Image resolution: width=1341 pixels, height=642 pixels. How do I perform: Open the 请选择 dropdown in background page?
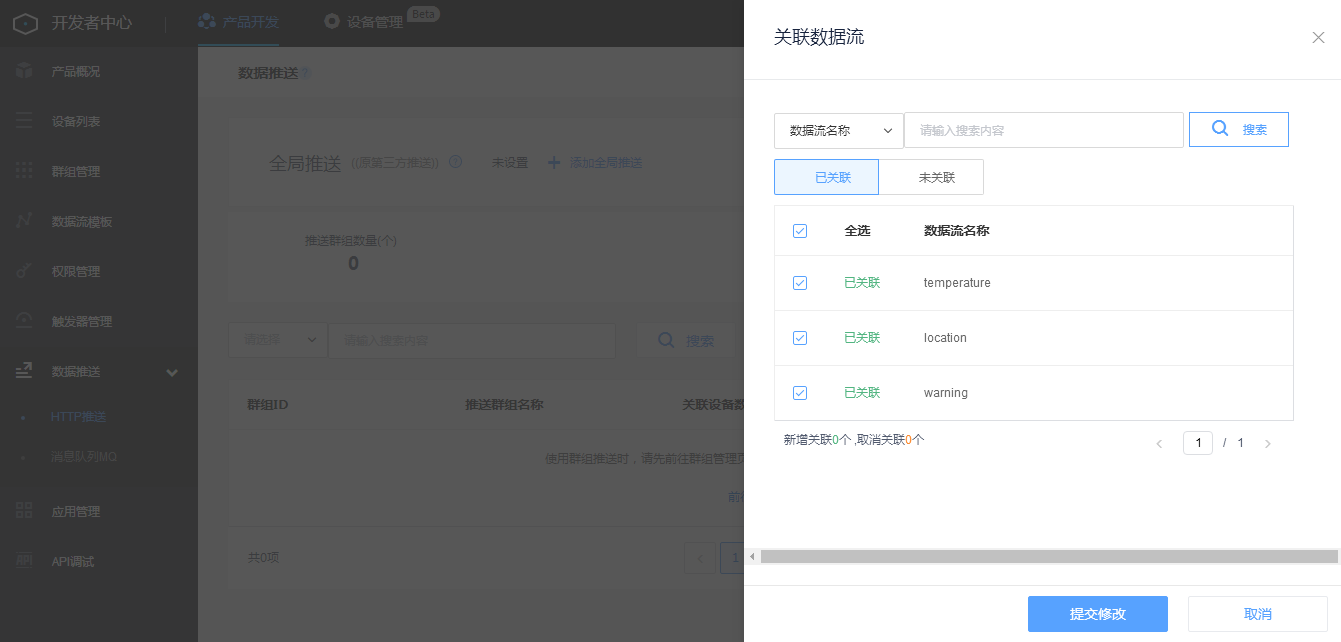click(x=278, y=340)
